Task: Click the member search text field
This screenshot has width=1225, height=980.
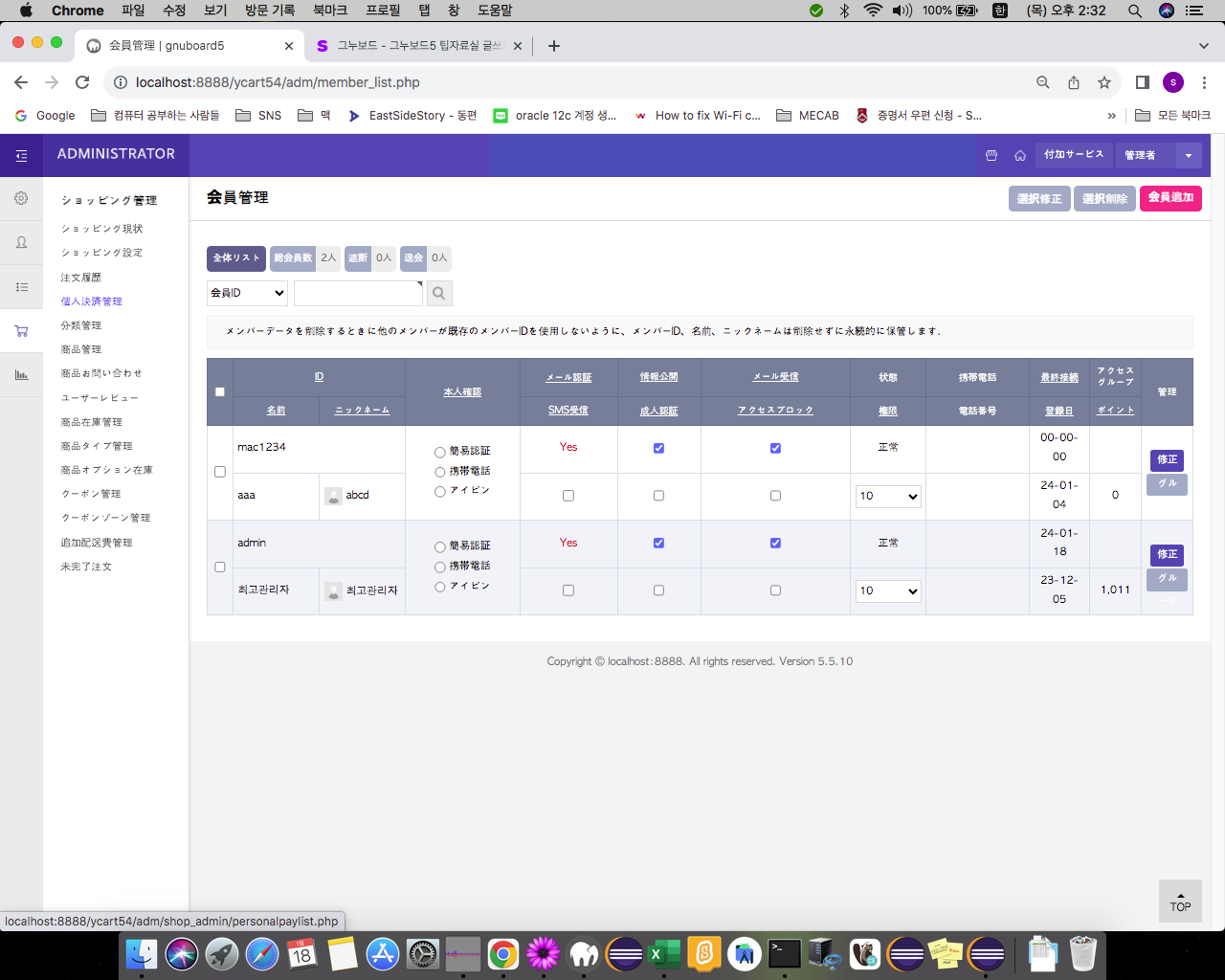Action: coord(358,293)
